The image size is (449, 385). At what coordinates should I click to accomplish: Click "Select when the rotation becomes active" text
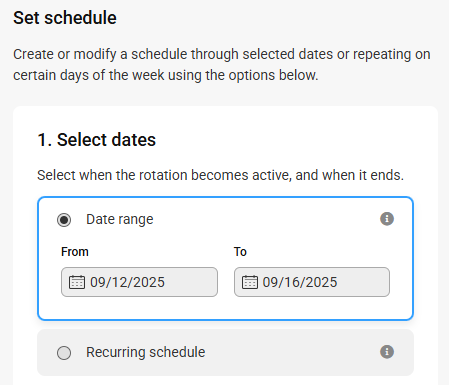(x=220, y=175)
